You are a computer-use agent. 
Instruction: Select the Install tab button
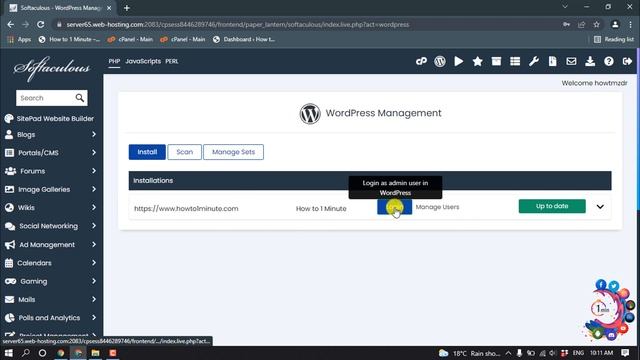[x=147, y=152]
